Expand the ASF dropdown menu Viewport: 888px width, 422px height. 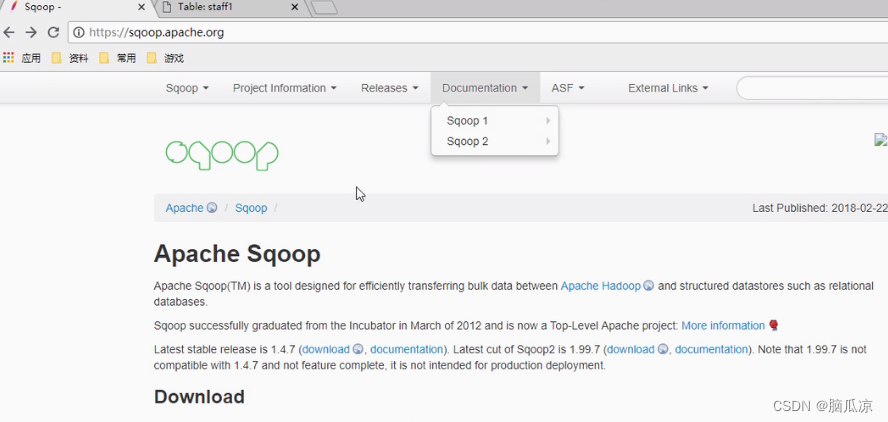[x=568, y=88]
